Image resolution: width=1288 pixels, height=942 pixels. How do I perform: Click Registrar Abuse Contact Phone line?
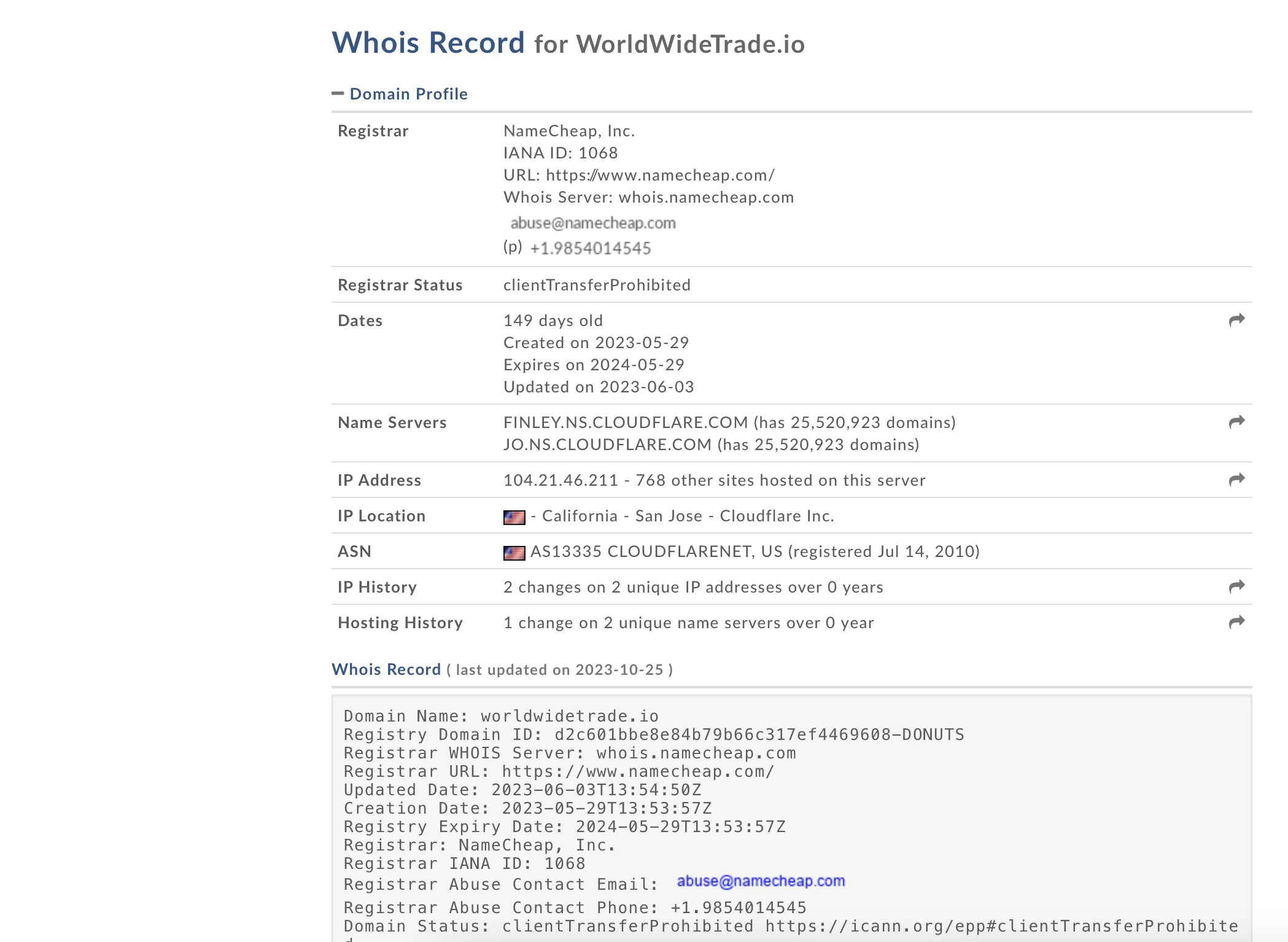coord(575,908)
